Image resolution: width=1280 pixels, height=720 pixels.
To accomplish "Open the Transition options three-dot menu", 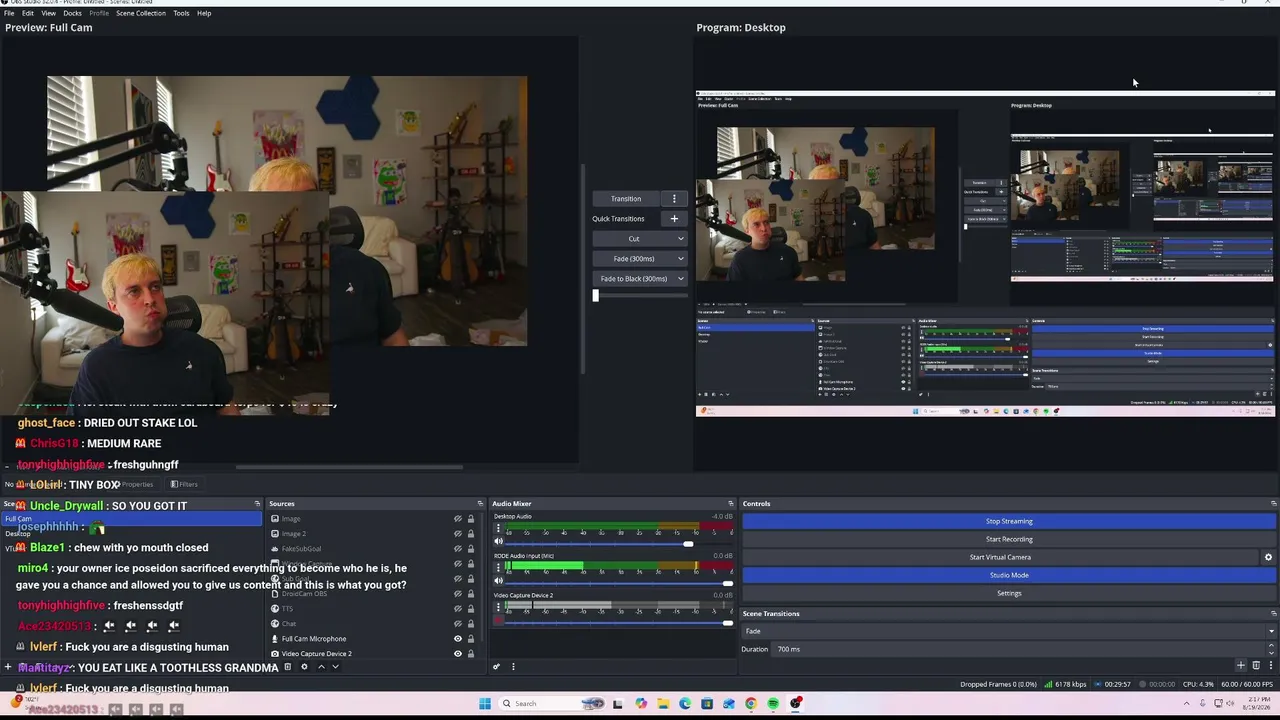I will pos(674,199).
